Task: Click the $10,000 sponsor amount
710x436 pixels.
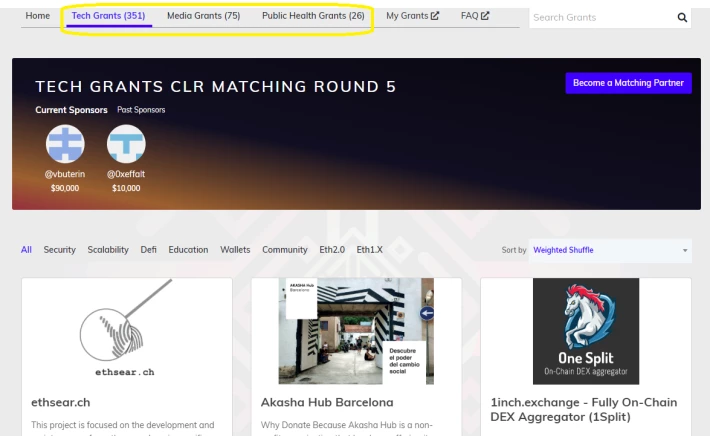Action: coord(126,188)
